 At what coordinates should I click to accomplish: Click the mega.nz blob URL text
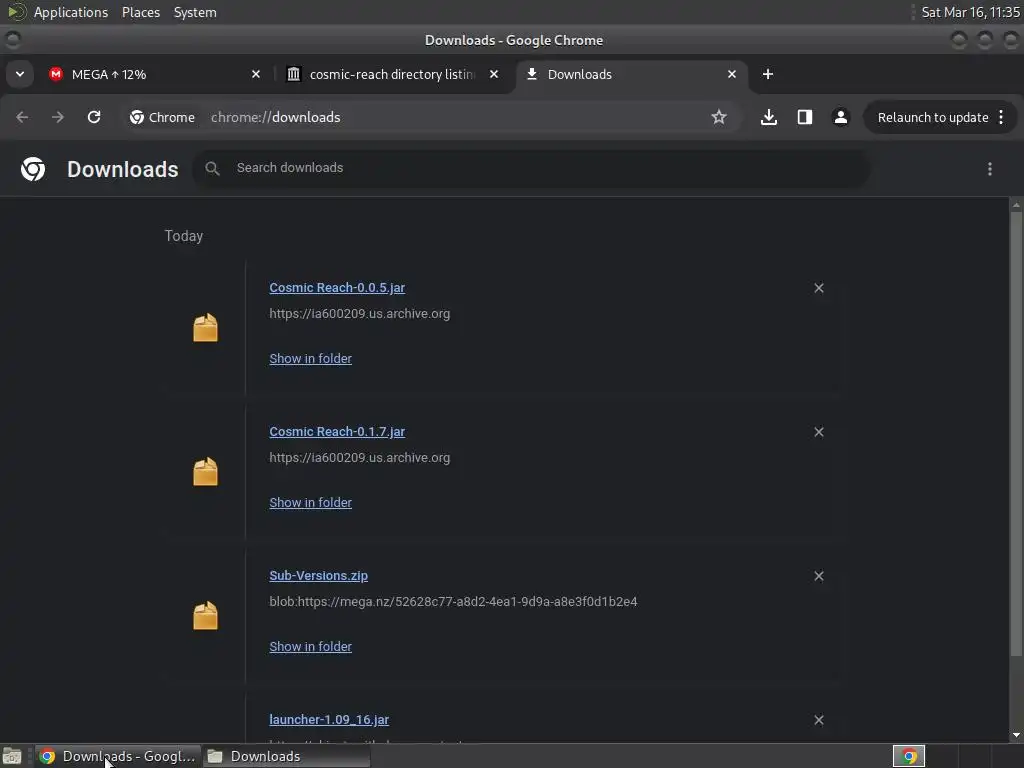tap(453, 601)
